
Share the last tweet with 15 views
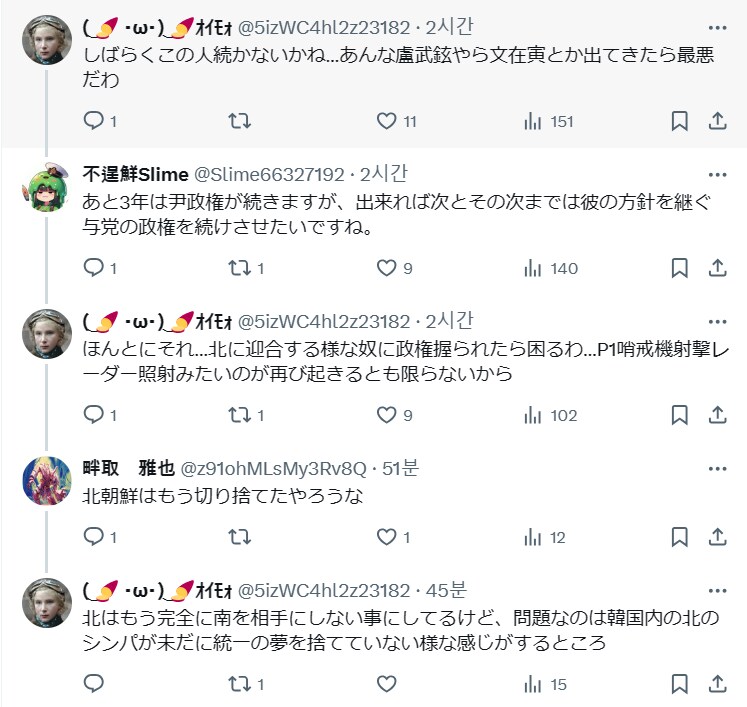point(717,684)
